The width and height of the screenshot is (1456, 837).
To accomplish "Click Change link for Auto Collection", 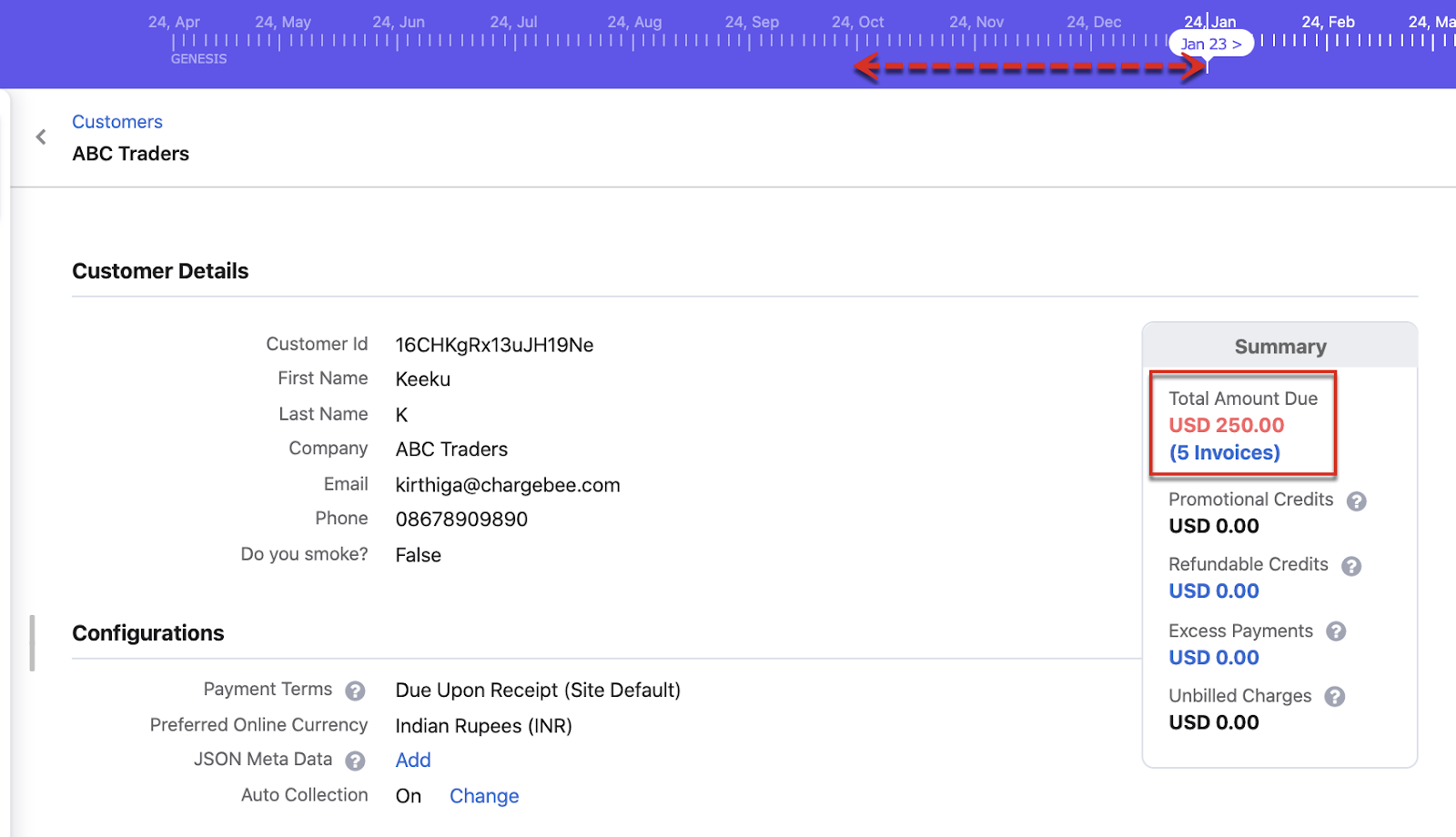I will coord(484,796).
